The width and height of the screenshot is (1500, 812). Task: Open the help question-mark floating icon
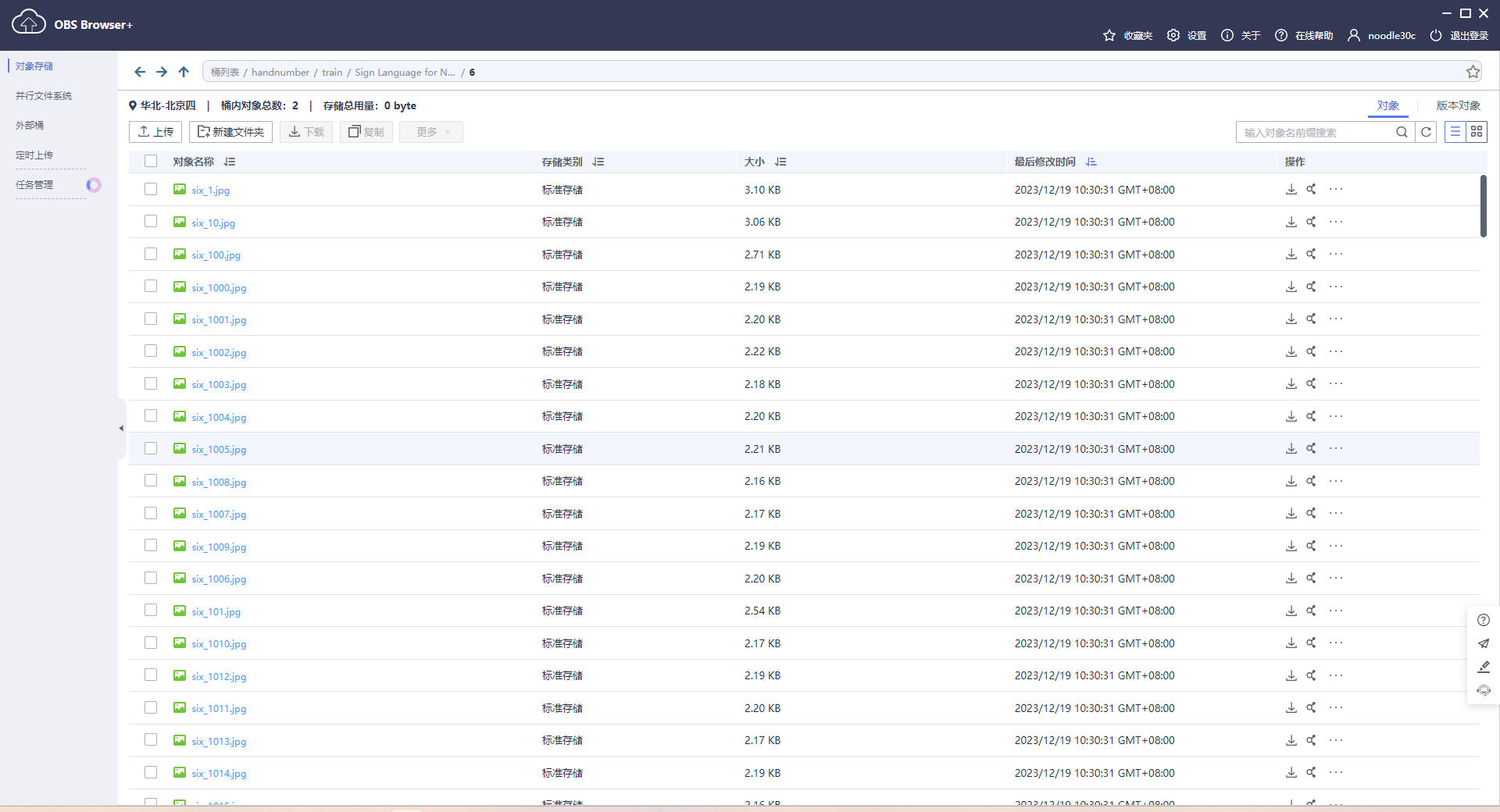pyautogui.click(x=1484, y=620)
